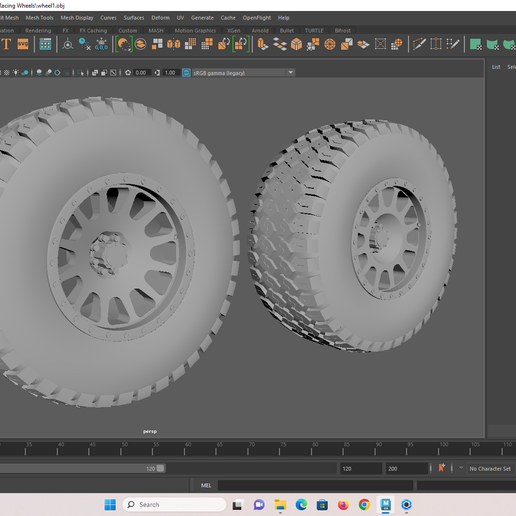Click the Center Pivot icon

pos(68,44)
